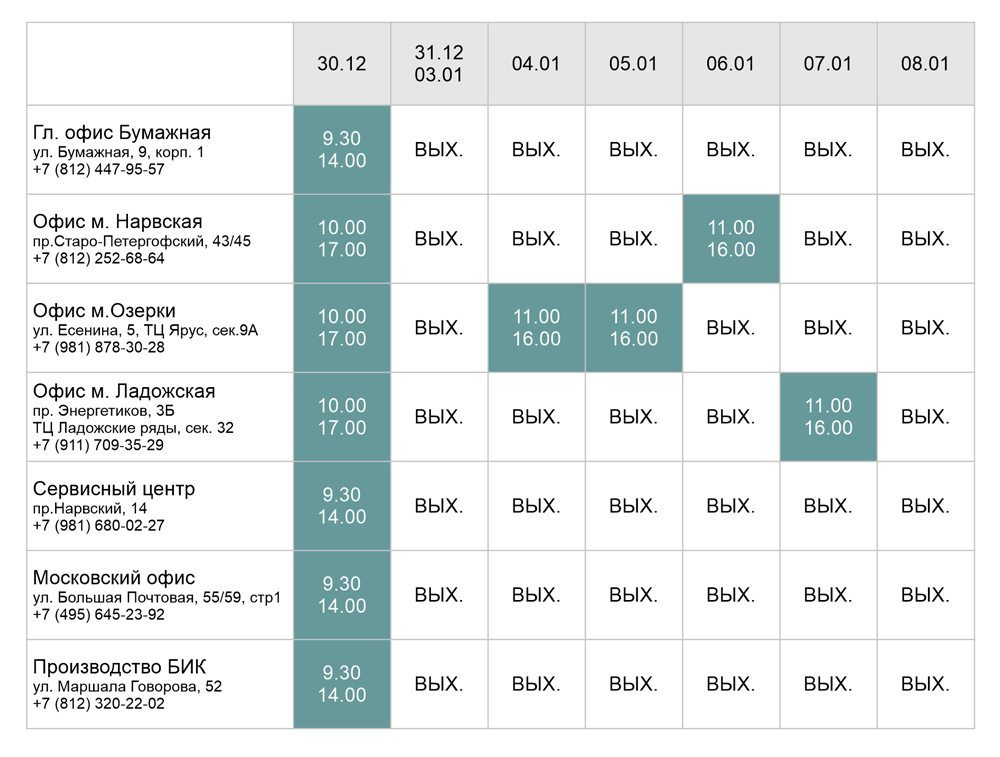The width and height of the screenshot is (1000, 757).
Task: Click Озерки office 05.01 hours cell
Action: pyautogui.click(x=634, y=328)
